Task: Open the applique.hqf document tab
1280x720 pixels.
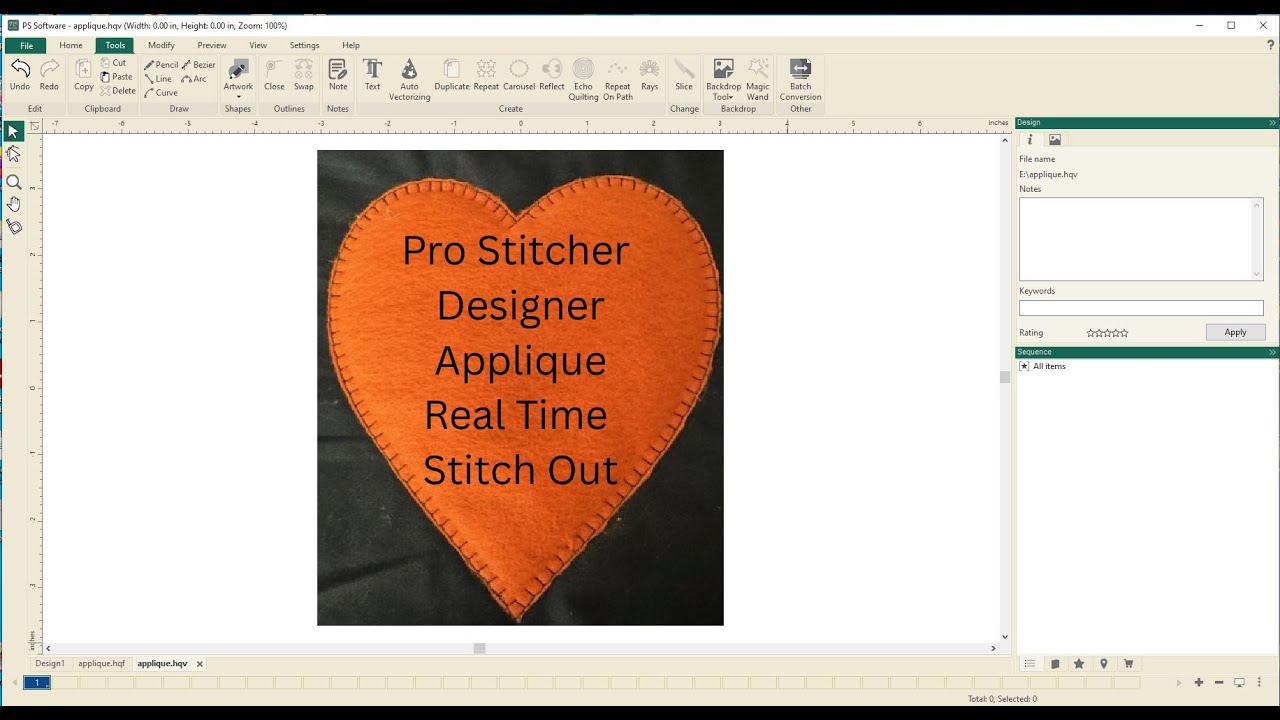Action: 102,663
